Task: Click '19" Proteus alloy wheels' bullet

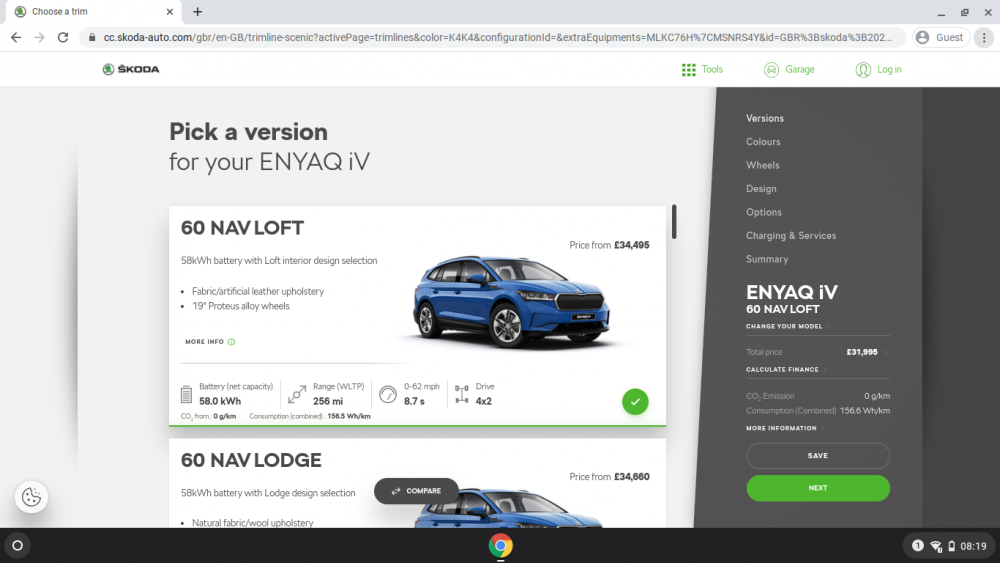Action: pyautogui.click(x=240, y=306)
